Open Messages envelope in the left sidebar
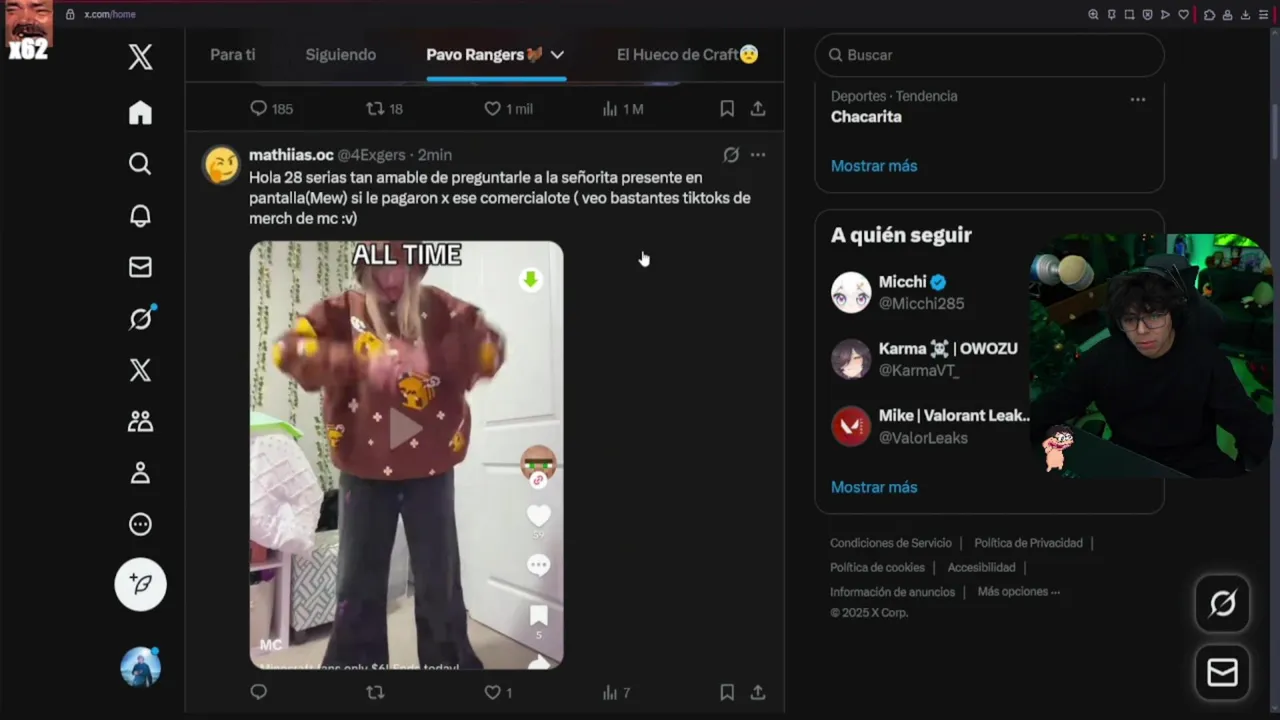This screenshot has height=720, width=1280. (x=140, y=267)
